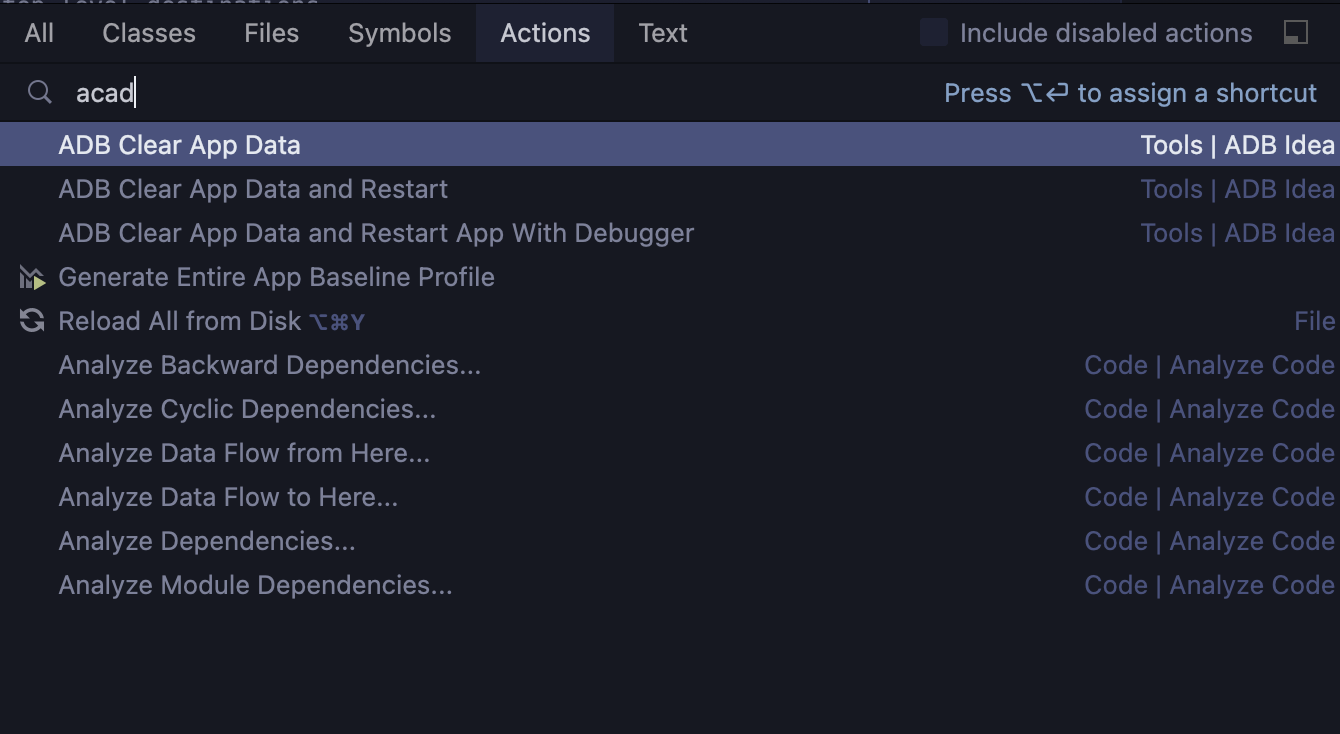
Task: Run the ADB Clear App Data action
Action: coord(180,144)
